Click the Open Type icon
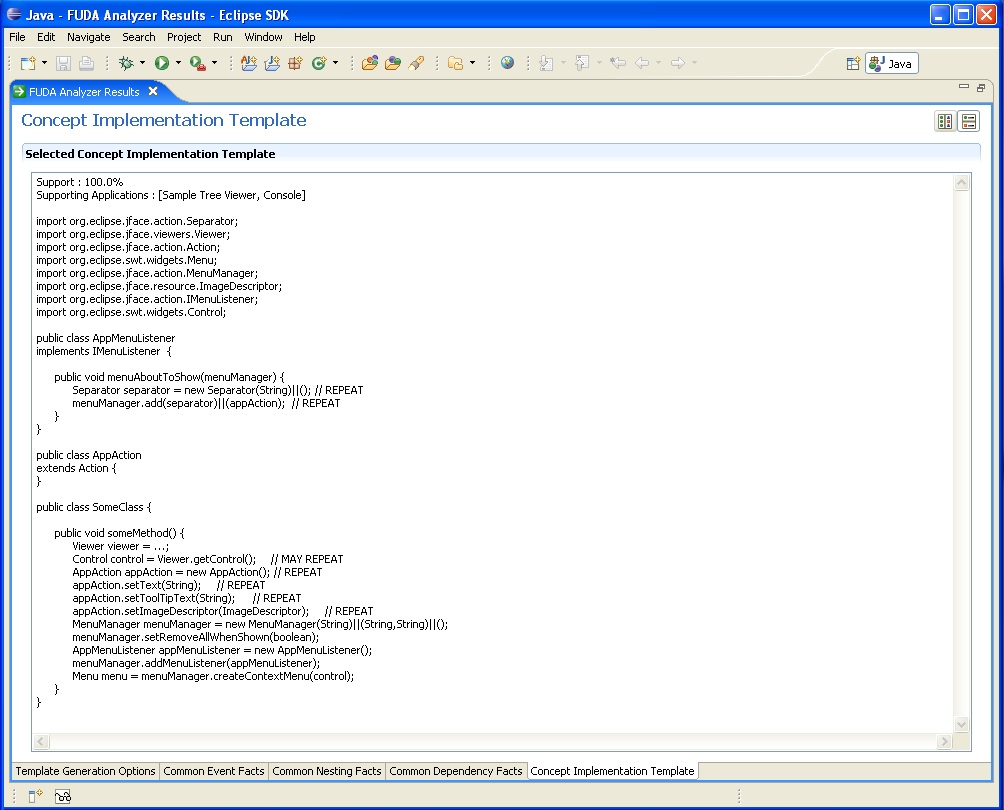This screenshot has height=810, width=1004. tap(369, 63)
